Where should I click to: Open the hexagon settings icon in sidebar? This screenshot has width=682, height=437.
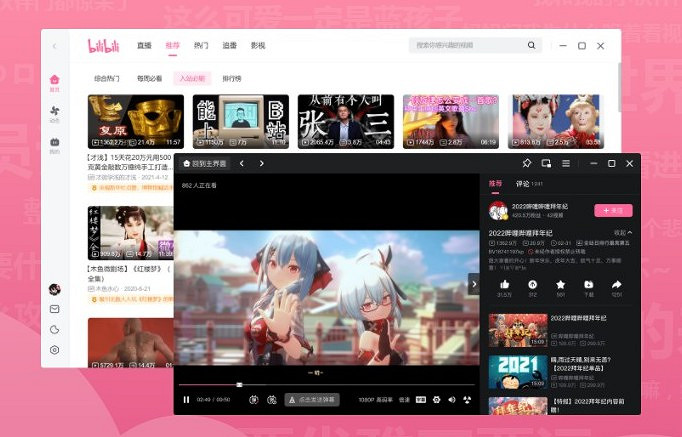(x=54, y=350)
